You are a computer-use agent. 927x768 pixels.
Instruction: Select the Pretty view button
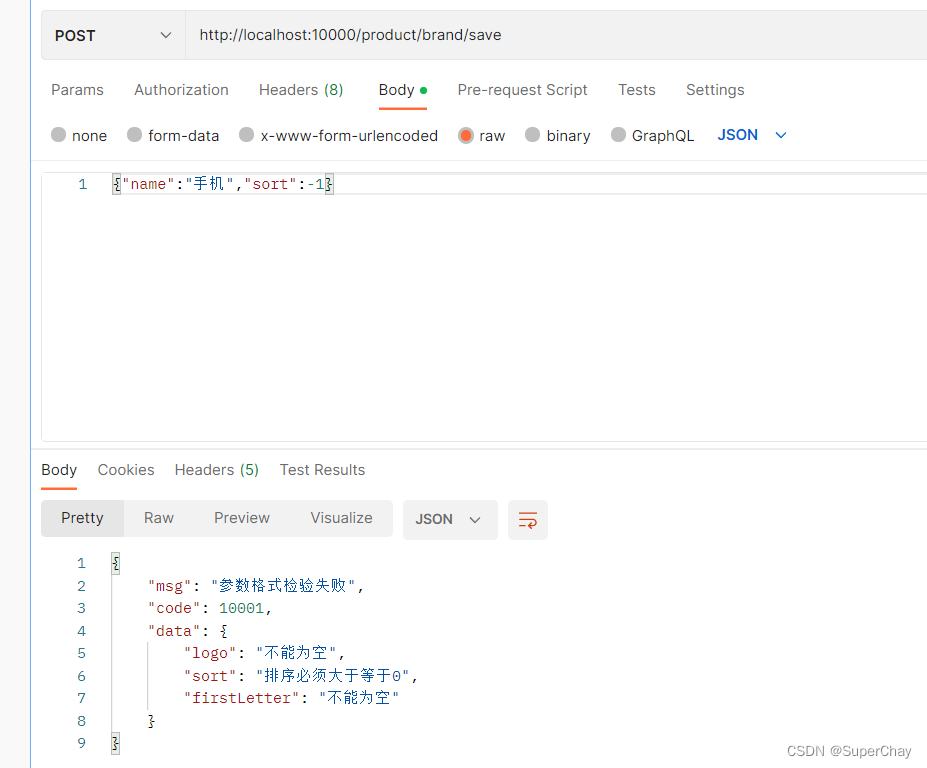tap(82, 519)
